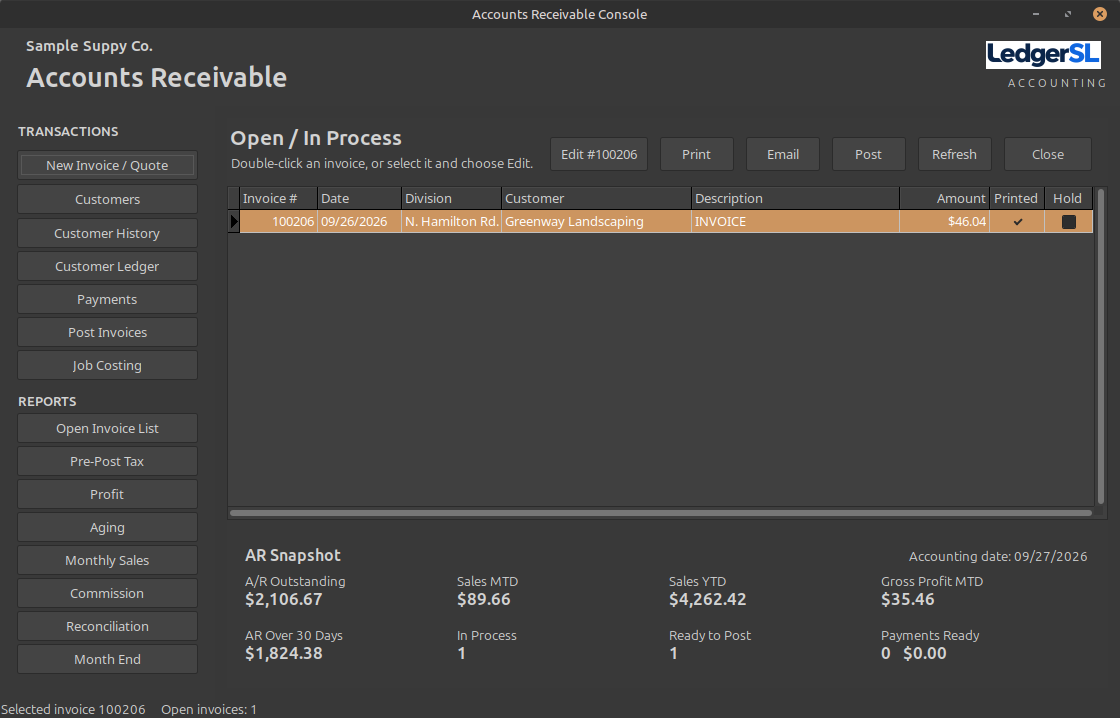This screenshot has height=718, width=1120.
Task: Click the A/R Outstanding value $2,106.67
Action: (284, 599)
